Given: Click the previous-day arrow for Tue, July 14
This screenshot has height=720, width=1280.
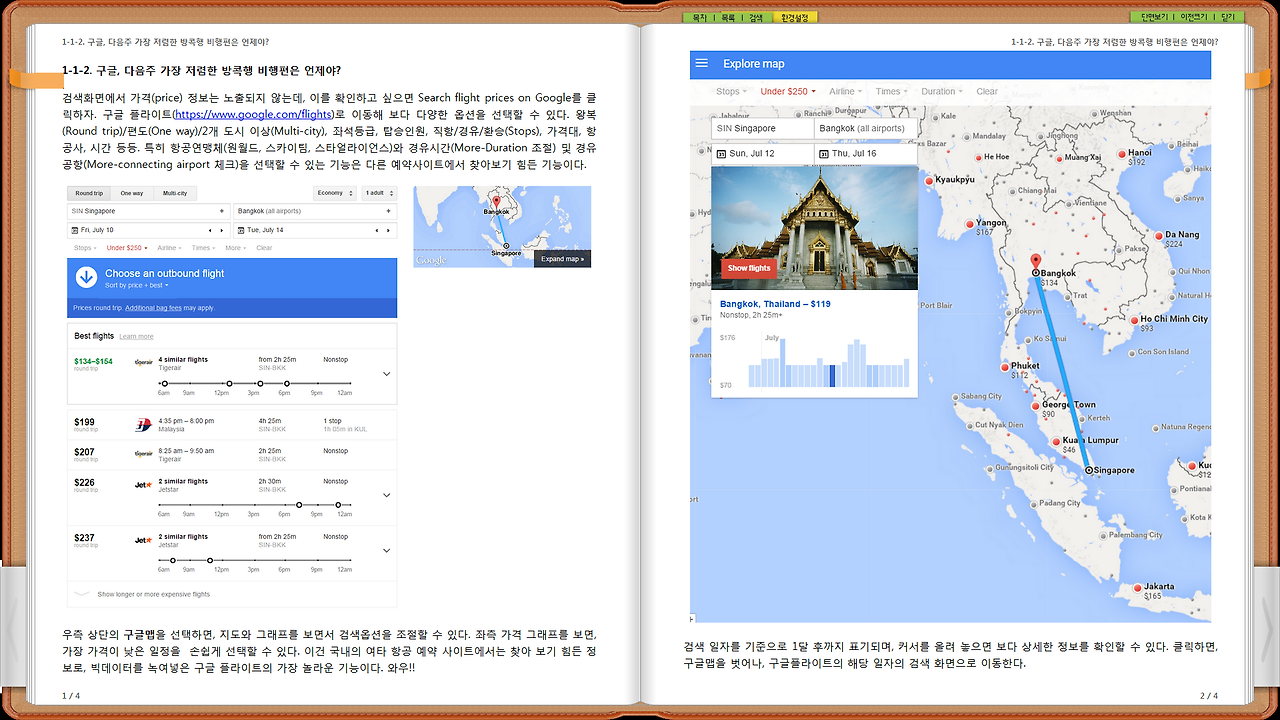Looking at the screenshot, I should click(377, 230).
